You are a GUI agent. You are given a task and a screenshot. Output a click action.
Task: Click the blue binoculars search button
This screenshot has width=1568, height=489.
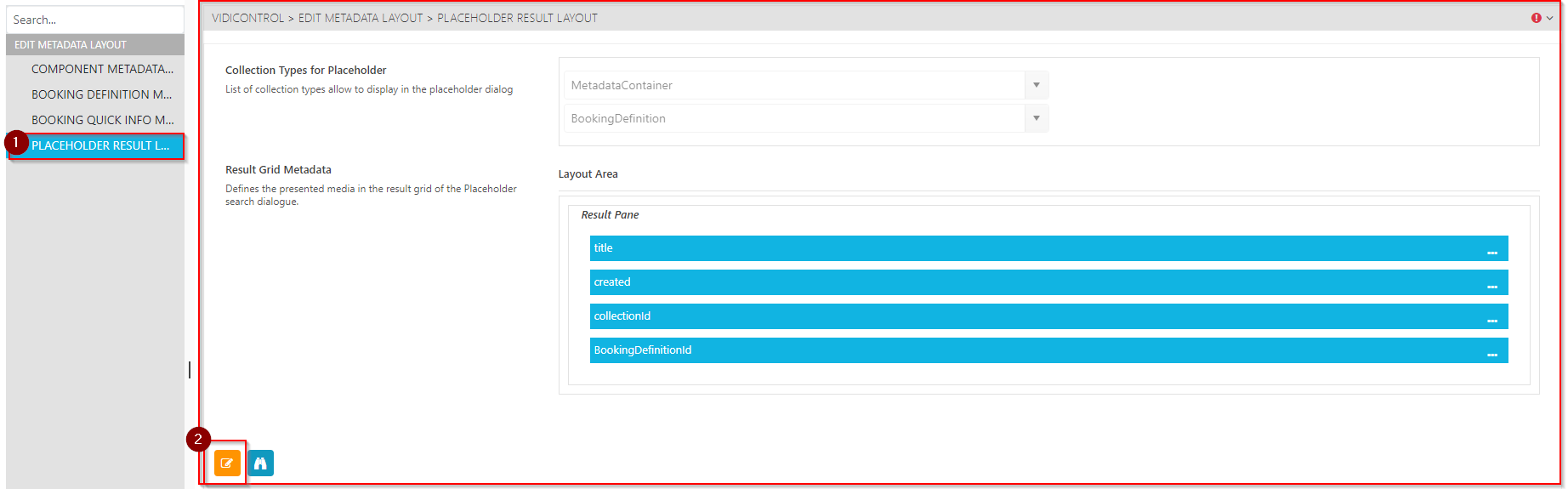261,463
